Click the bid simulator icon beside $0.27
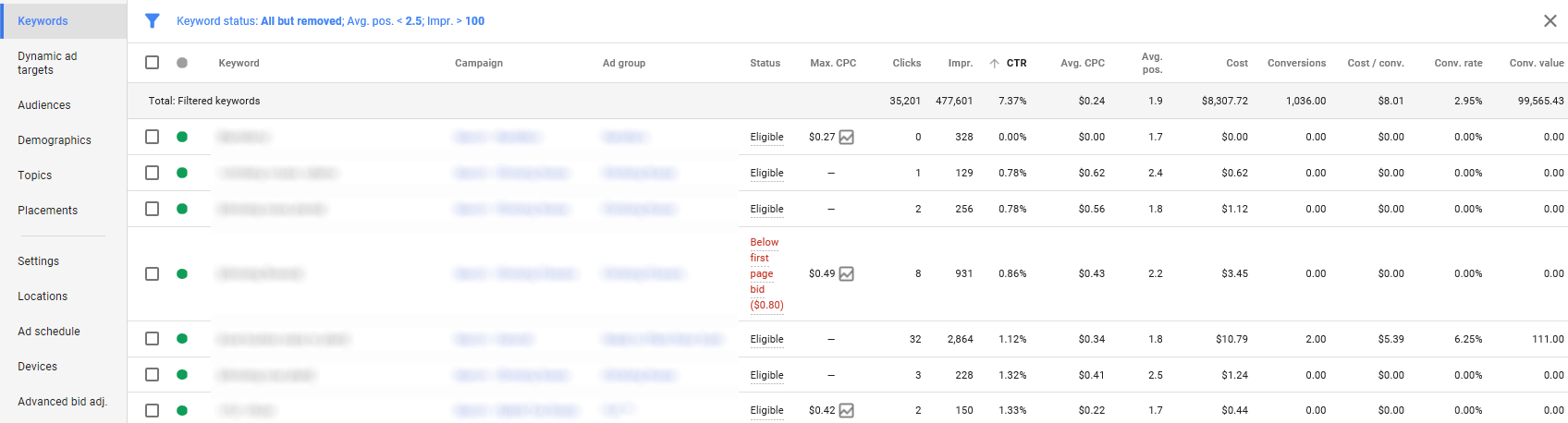Viewport: 1568px width, 423px height. [846, 138]
